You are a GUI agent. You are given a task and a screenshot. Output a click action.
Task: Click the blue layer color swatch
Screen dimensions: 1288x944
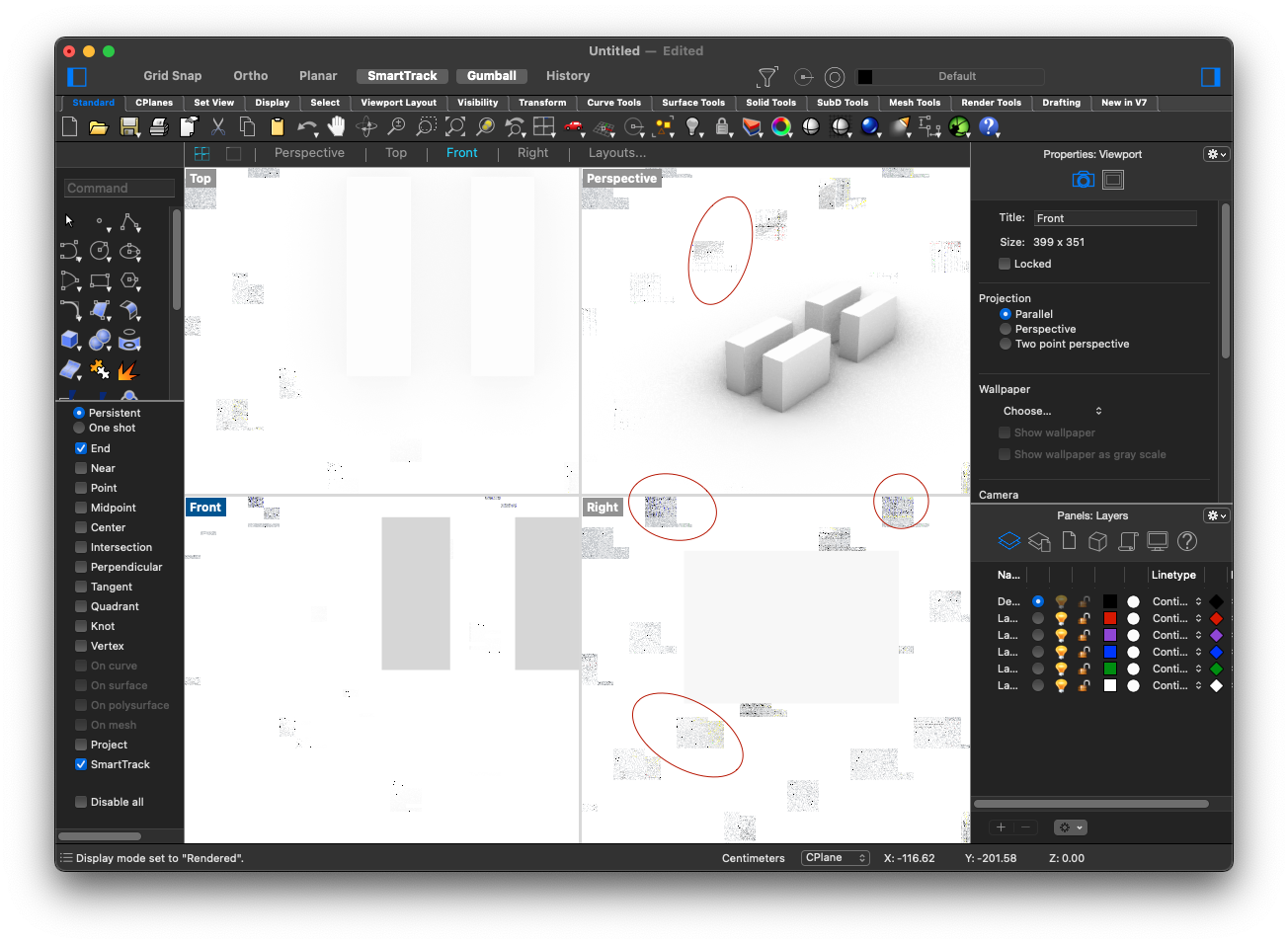click(x=1110, y=652)
